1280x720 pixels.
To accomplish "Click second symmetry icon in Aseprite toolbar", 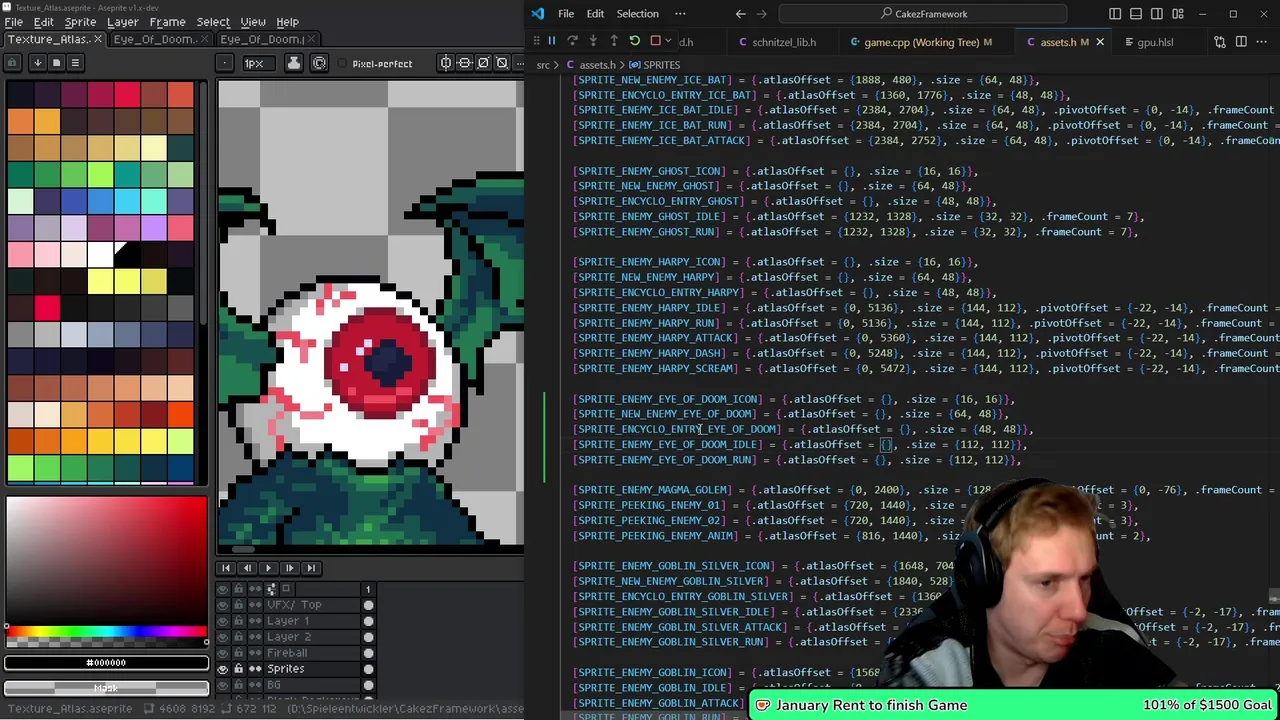I will (465, 63).
